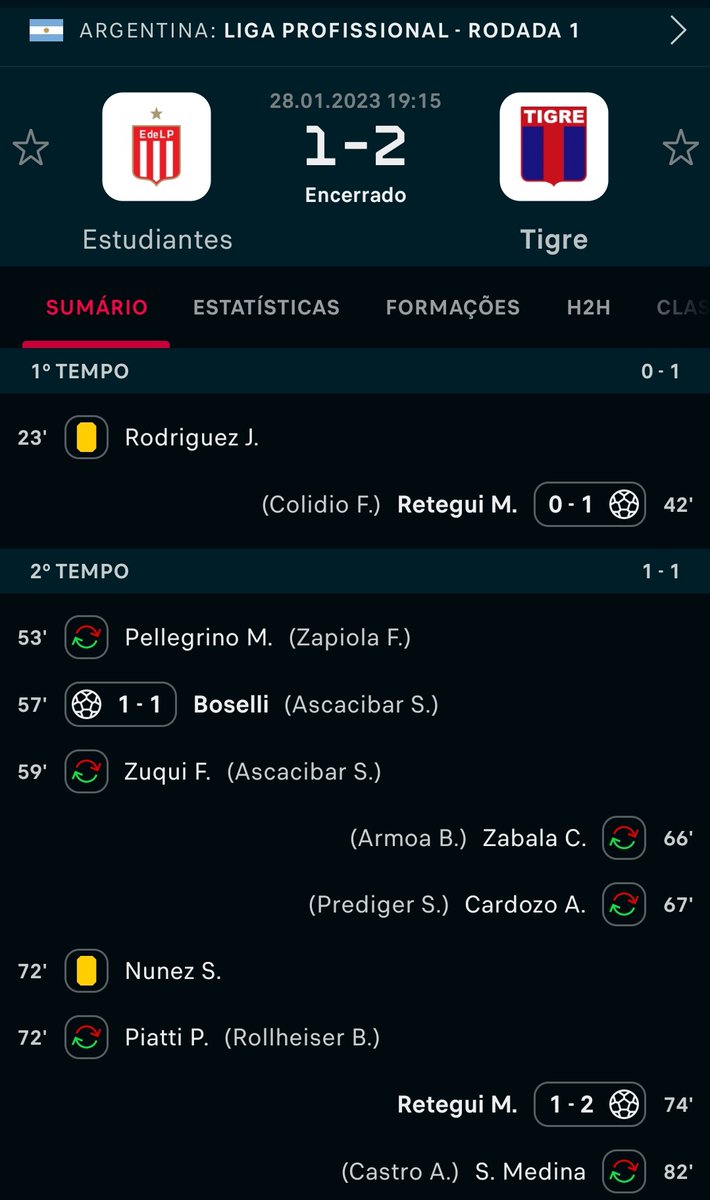710x1200 pixels.
Task: Favorite Tigre with the right star
Action: pos(681,148)
